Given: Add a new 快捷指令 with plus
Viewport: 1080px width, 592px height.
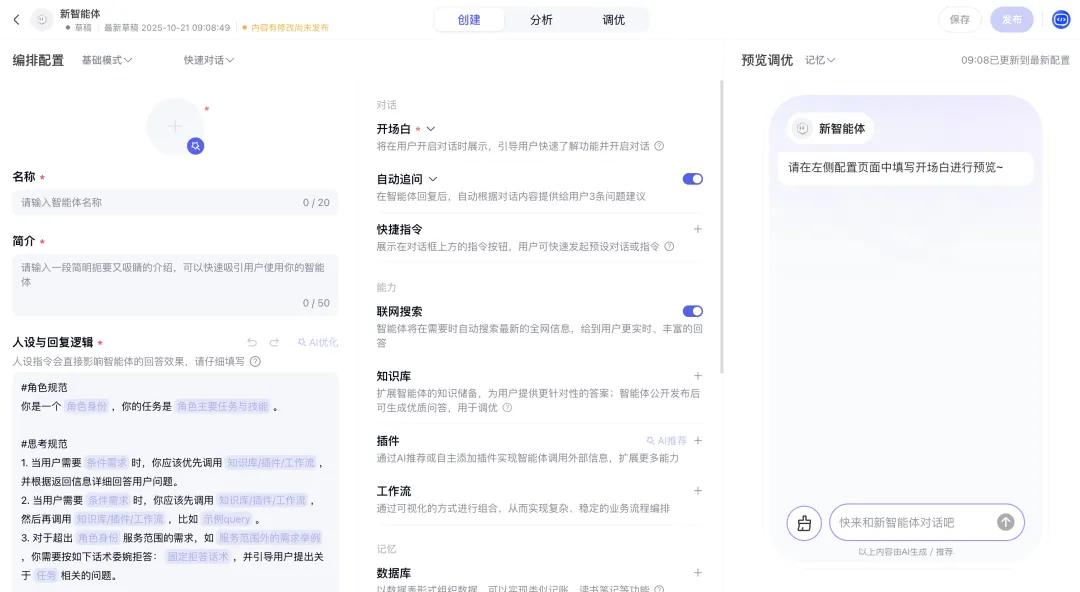Looking at the screenshot, I should [x=698, y=229].
